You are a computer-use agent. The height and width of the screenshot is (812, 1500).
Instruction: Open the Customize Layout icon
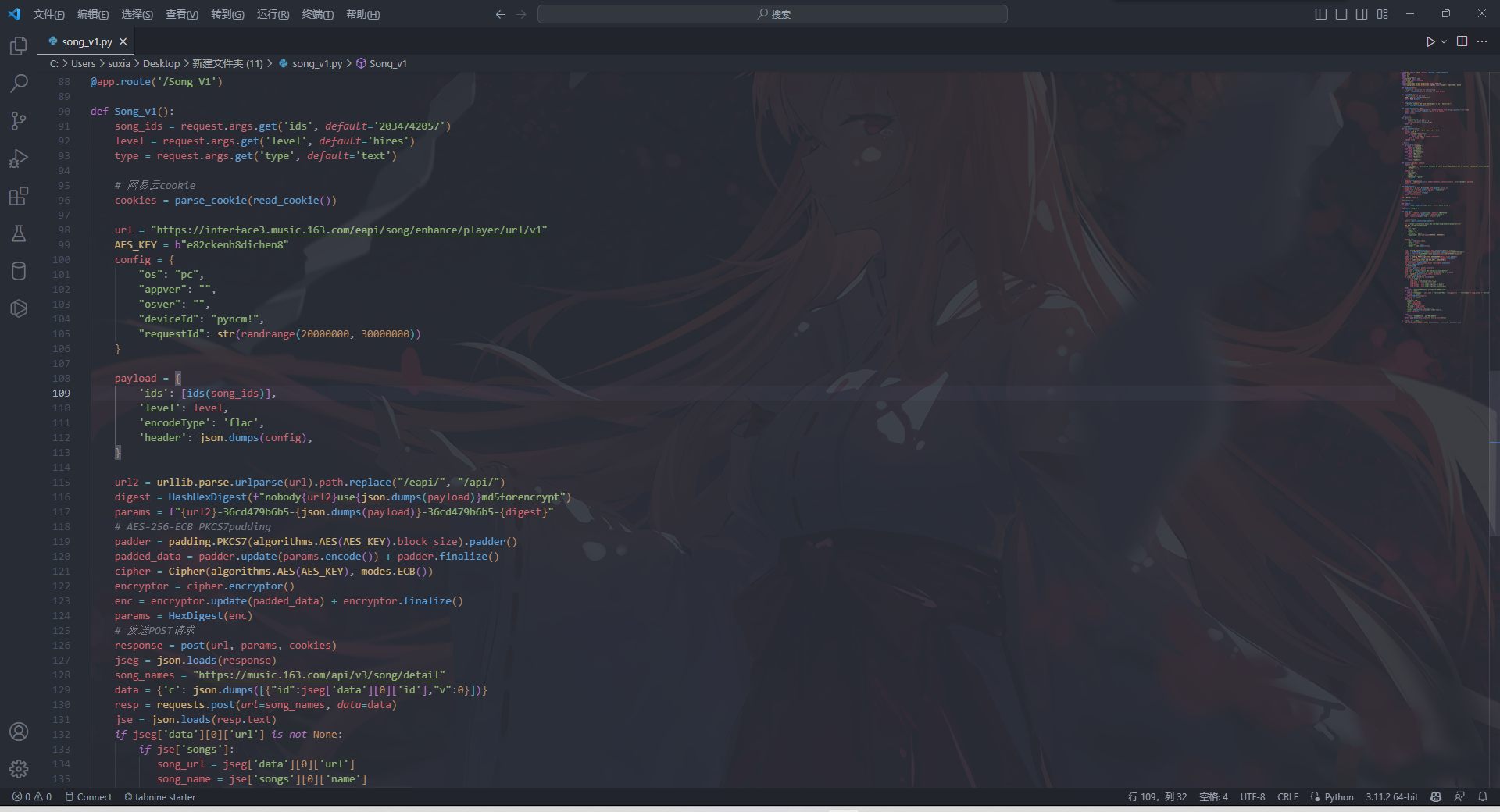tap(1383, 14)
